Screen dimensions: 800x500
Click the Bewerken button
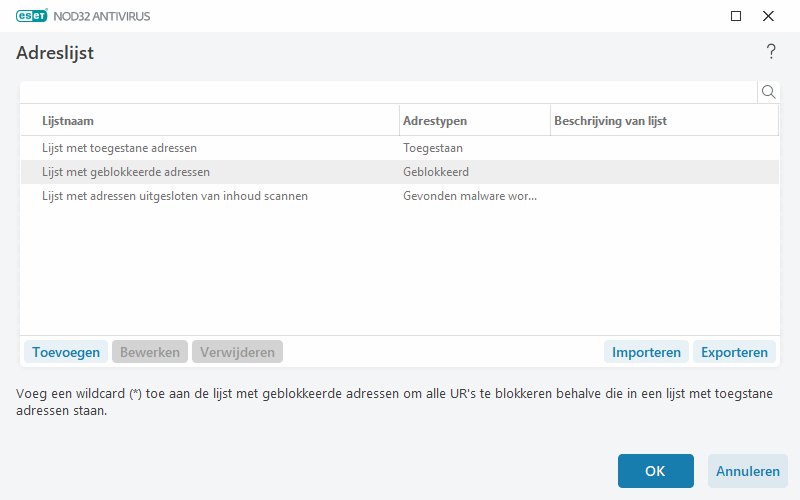tap(150, 352)
